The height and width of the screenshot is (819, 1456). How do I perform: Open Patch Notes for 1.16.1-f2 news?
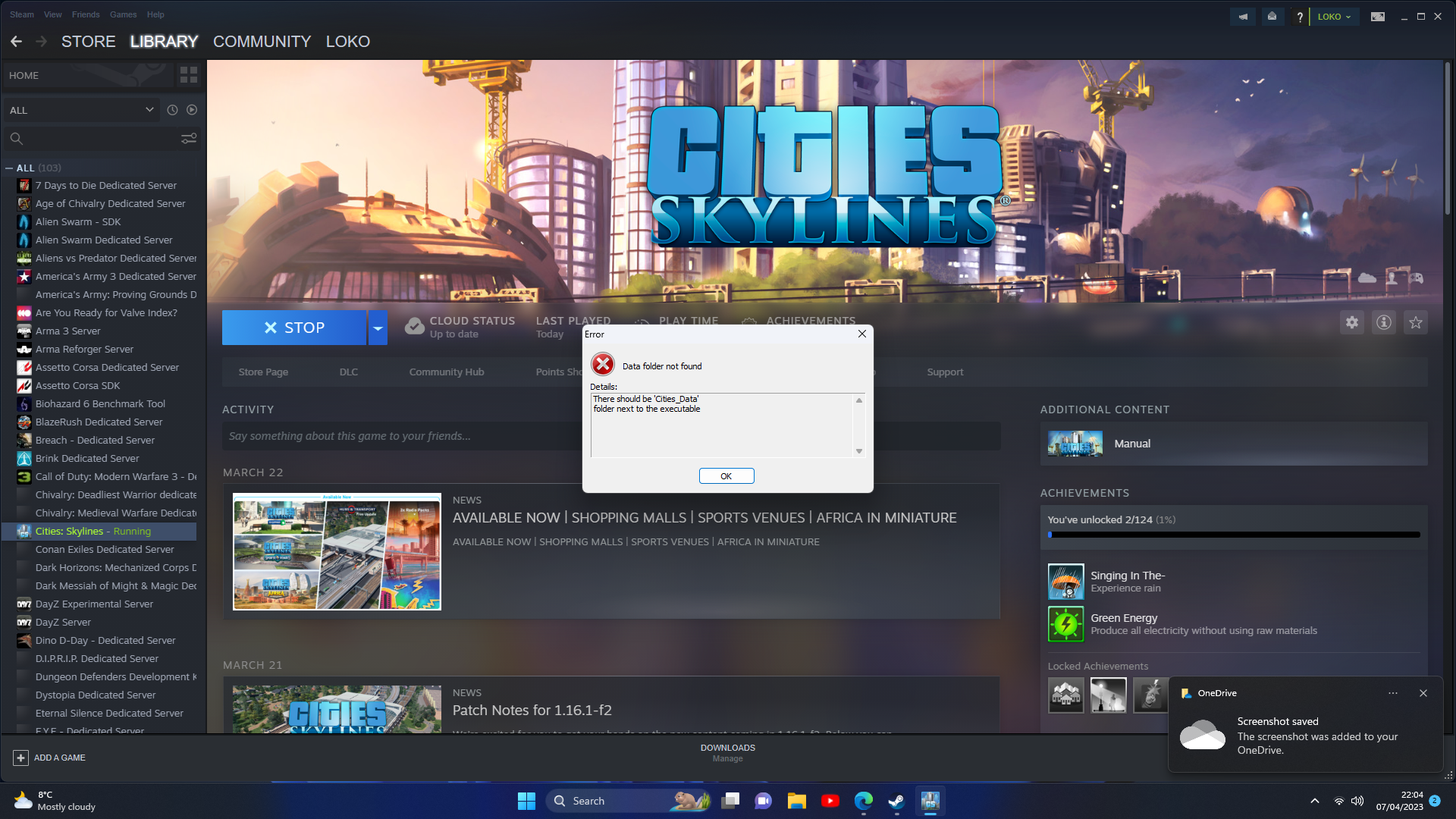pos(532,711)
